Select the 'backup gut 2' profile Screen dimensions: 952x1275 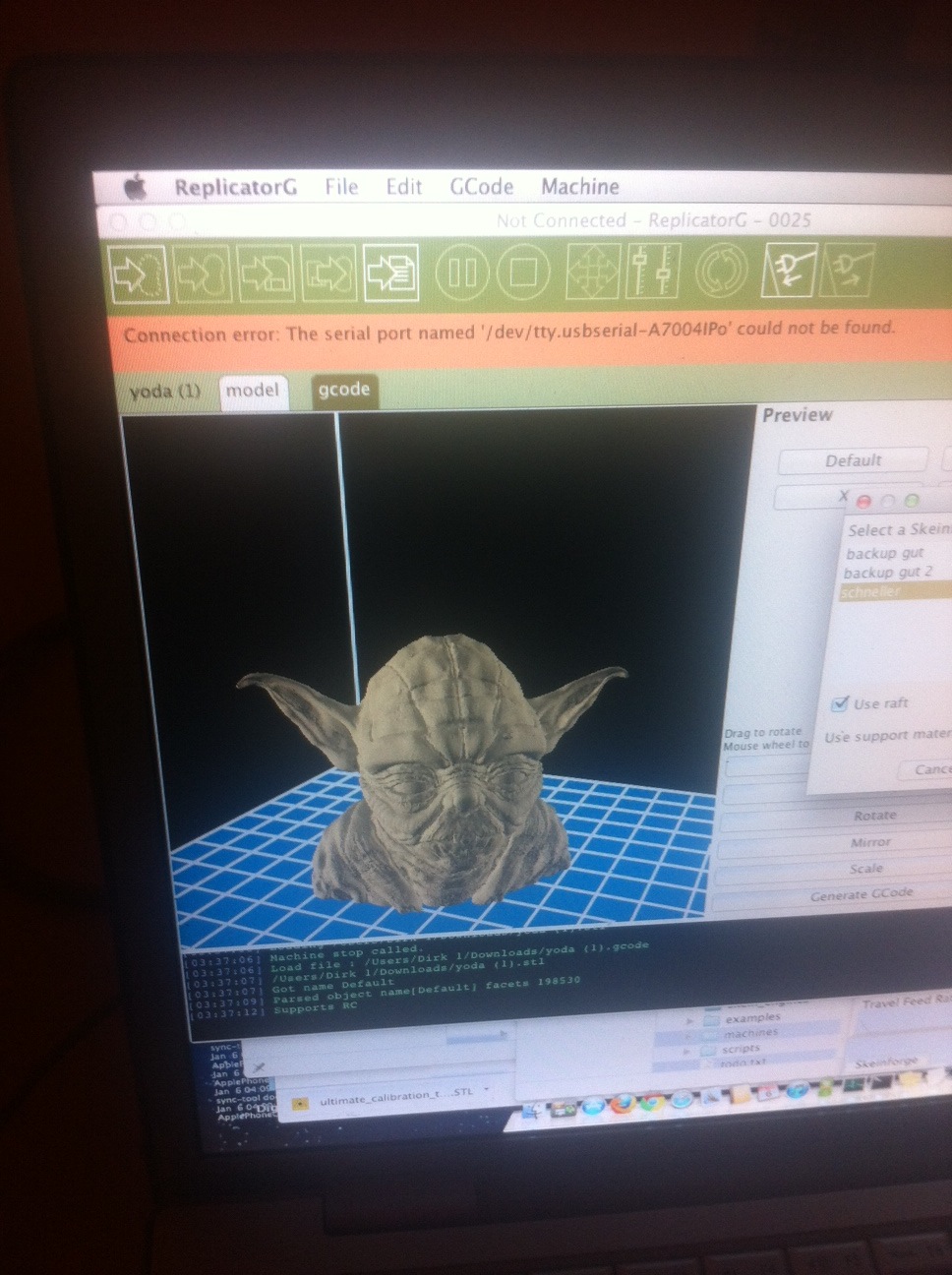[888, 573]
